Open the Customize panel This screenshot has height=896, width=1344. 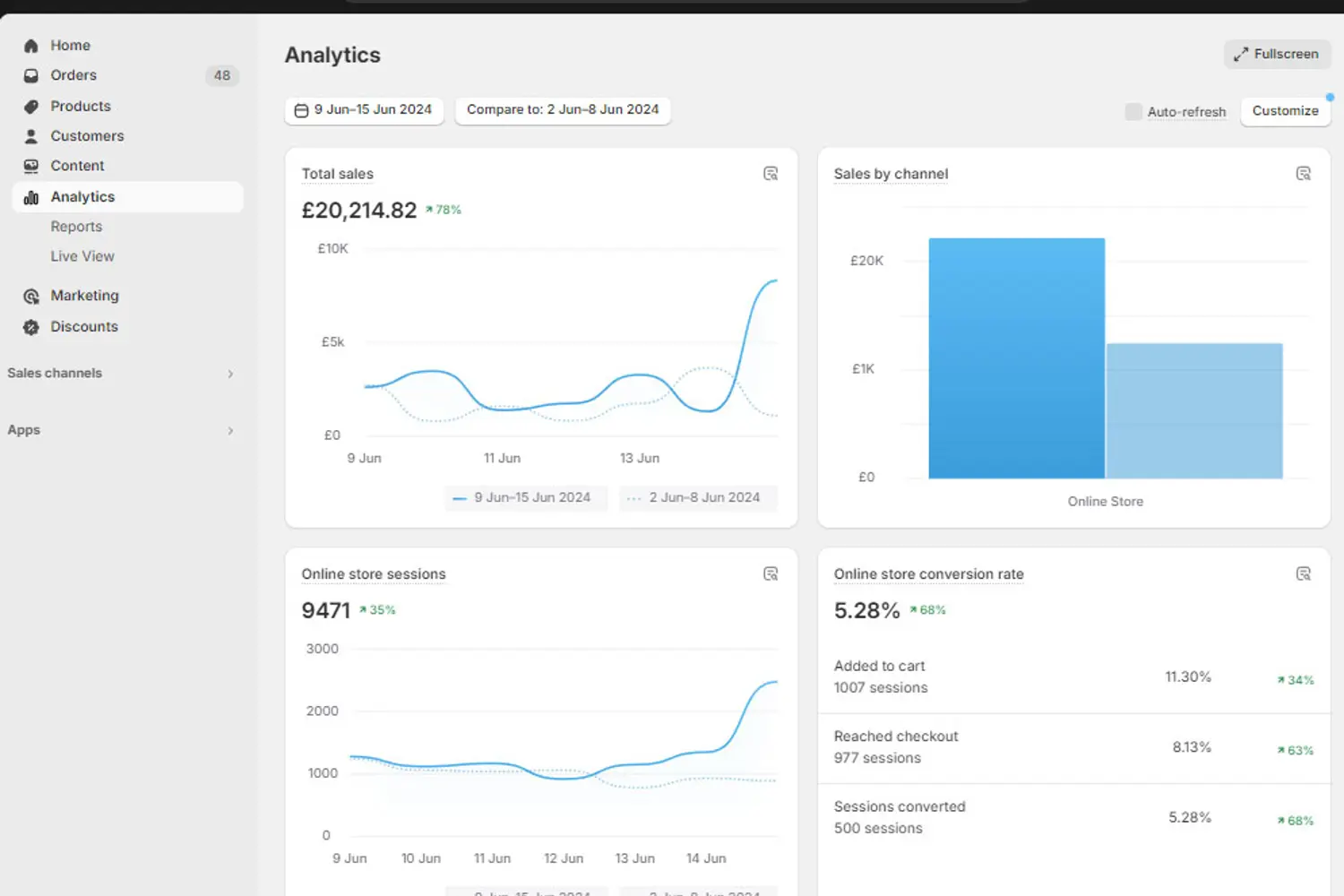(x=1285, y=111)
